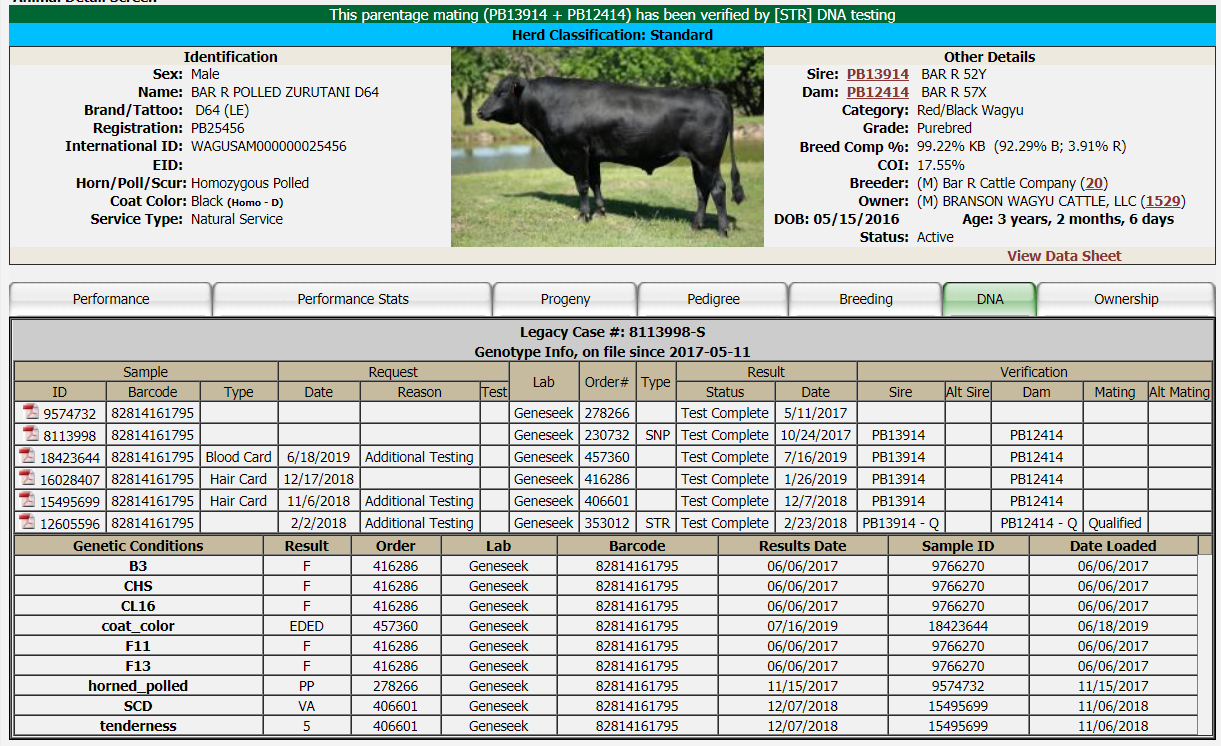This screenshot has height=746, width=1221.
Task: Click the Results Date column header
Action: (803, 546)
